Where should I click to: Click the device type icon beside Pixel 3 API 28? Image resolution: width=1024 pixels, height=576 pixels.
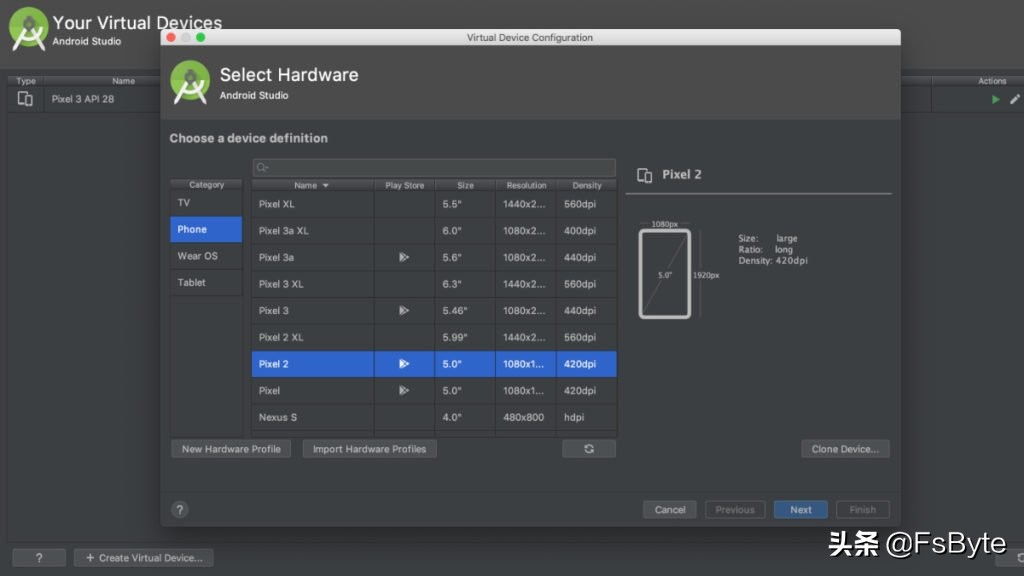point(24,98)
